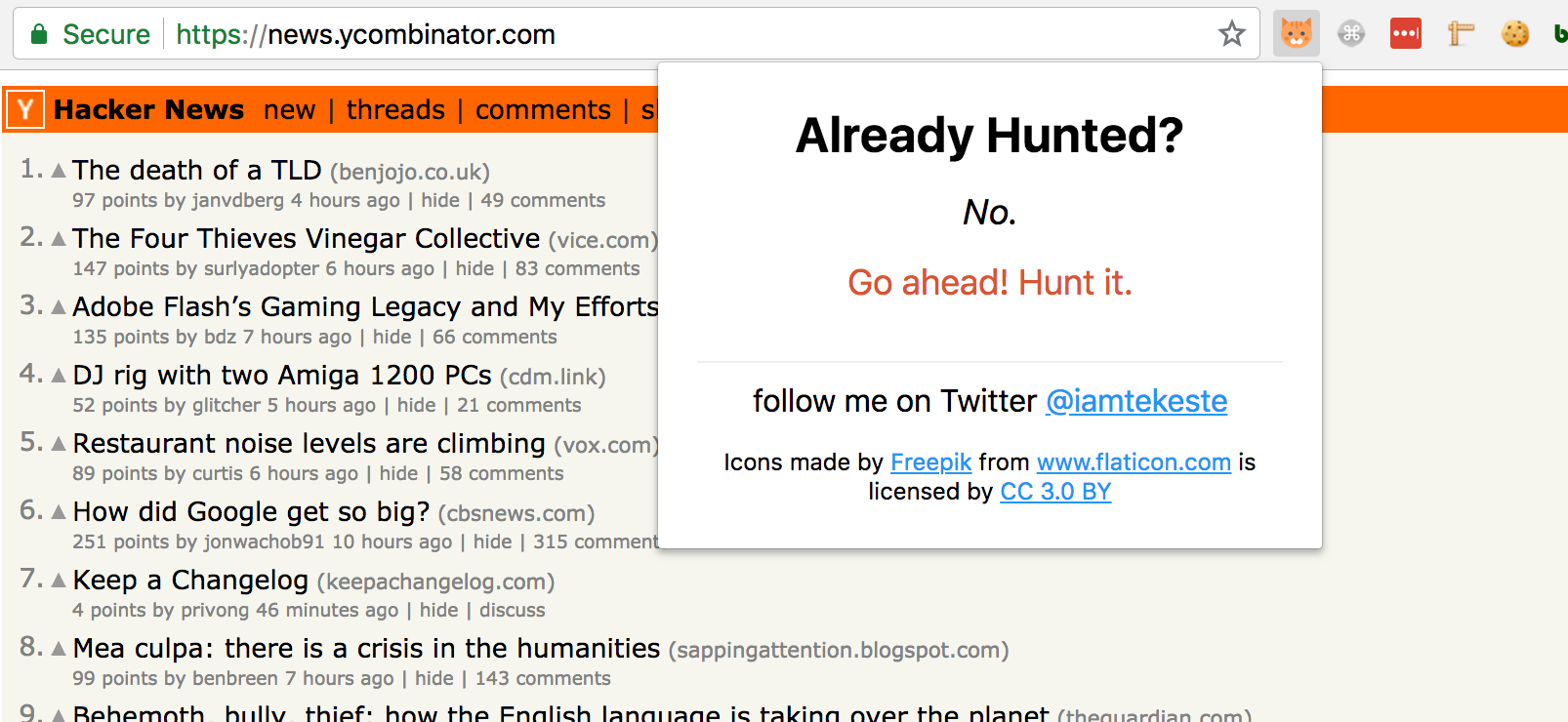The width and height of the screenshot is (1568, 722).
Task: Hide 'The death of a TLD' story
Action: pos(440,200)
